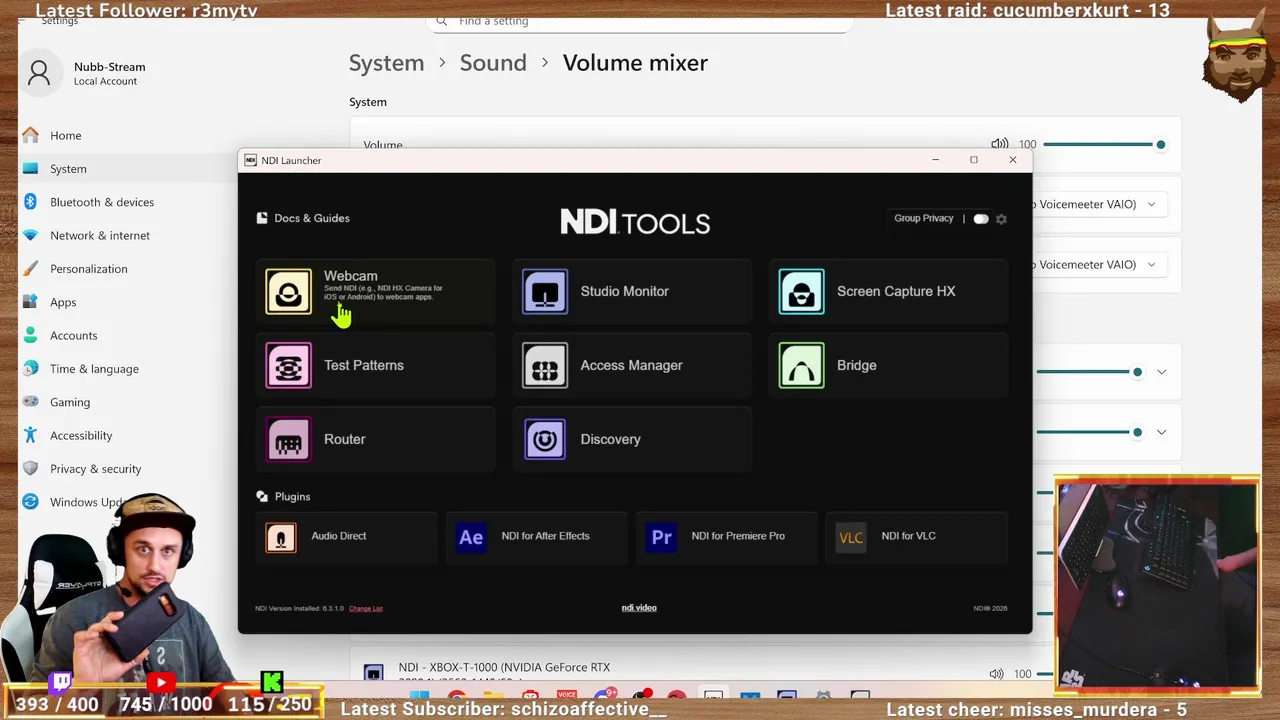Click the NDI Launcher title bar icon
The image size is (1280, 720).
click(251, 160)
